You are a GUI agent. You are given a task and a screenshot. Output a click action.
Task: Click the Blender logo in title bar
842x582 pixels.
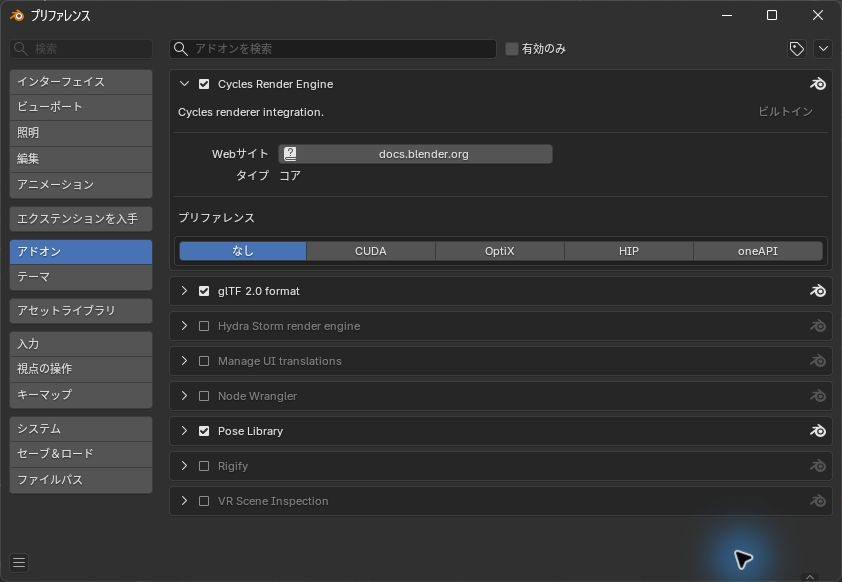pos(17,15)
